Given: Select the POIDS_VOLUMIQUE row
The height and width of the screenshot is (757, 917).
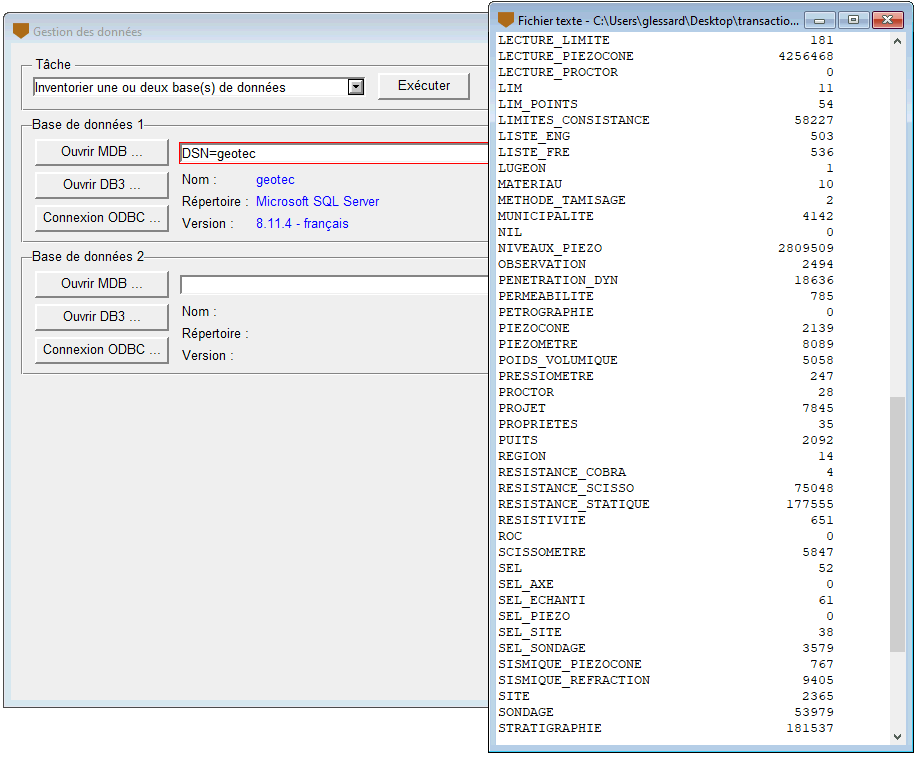Looking at the screenshot, I should click(666, 360).
